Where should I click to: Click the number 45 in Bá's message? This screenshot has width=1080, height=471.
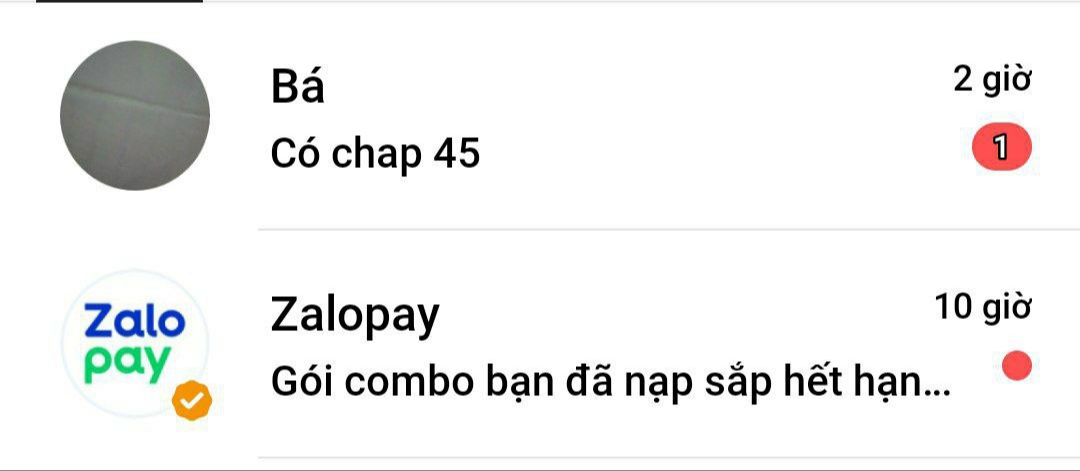tap(457, 154)
